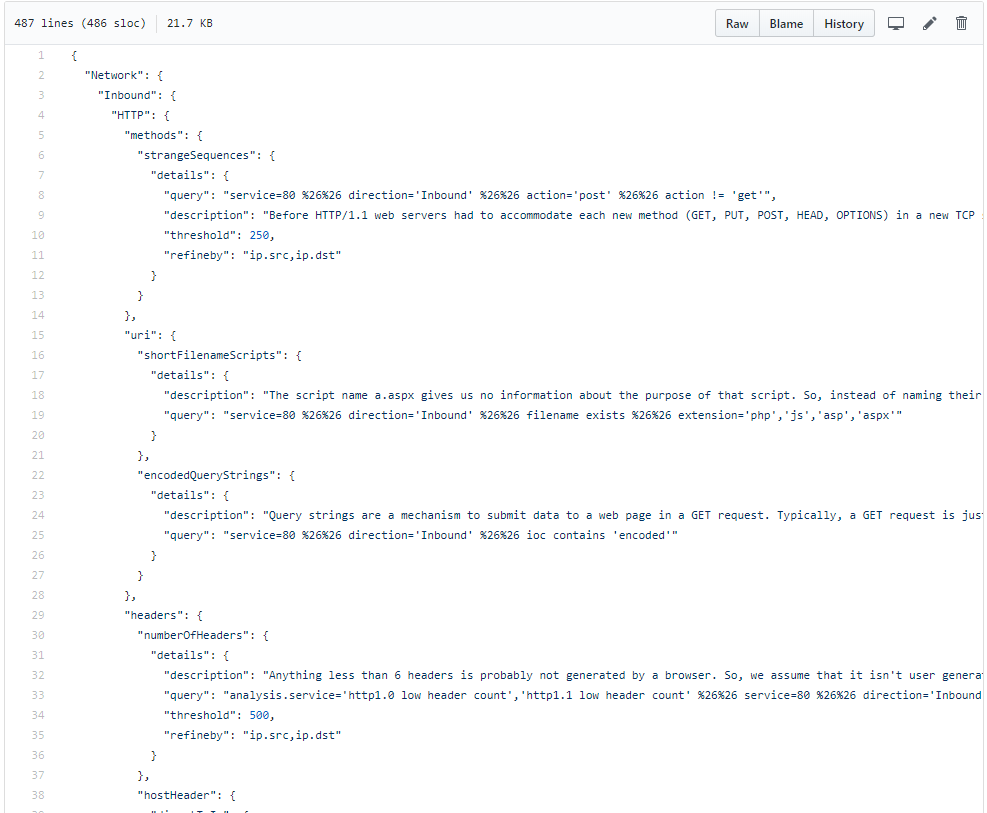Click the pencil edit file icon

point(929,24)
